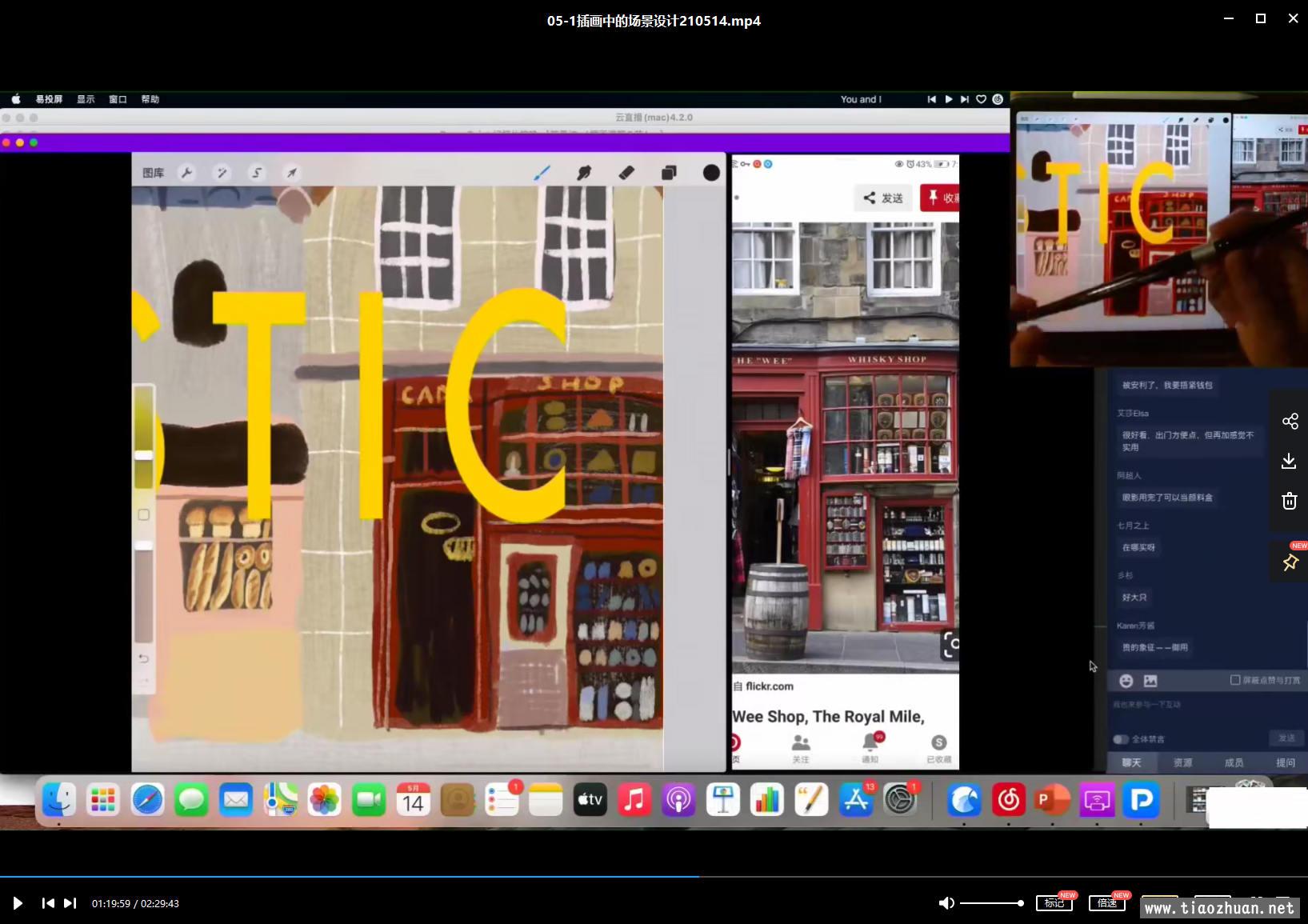Select the Procreate brush tool
This screenshot has width=1308, height=924.
click(542, 173)
